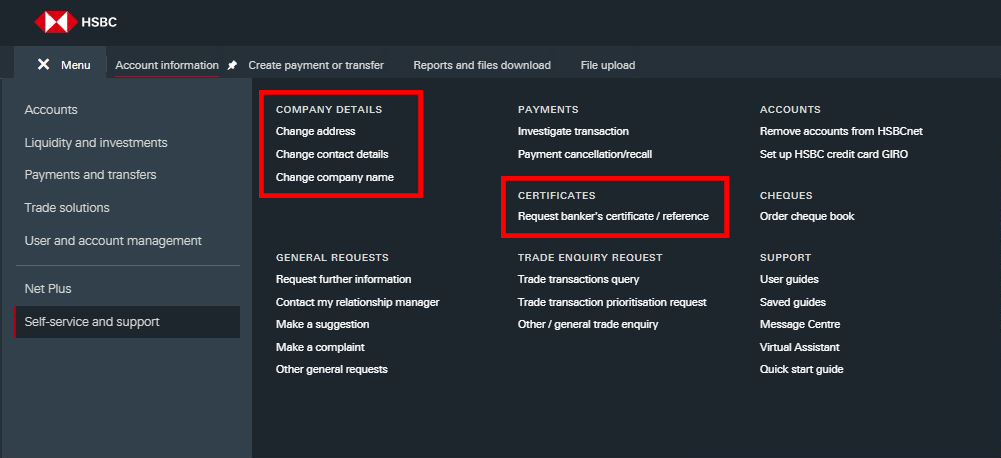Image resolution: width=1001 pixels, height=458 pixels.
Task: Open the File upload tab
Action: (x=608, y=65)
